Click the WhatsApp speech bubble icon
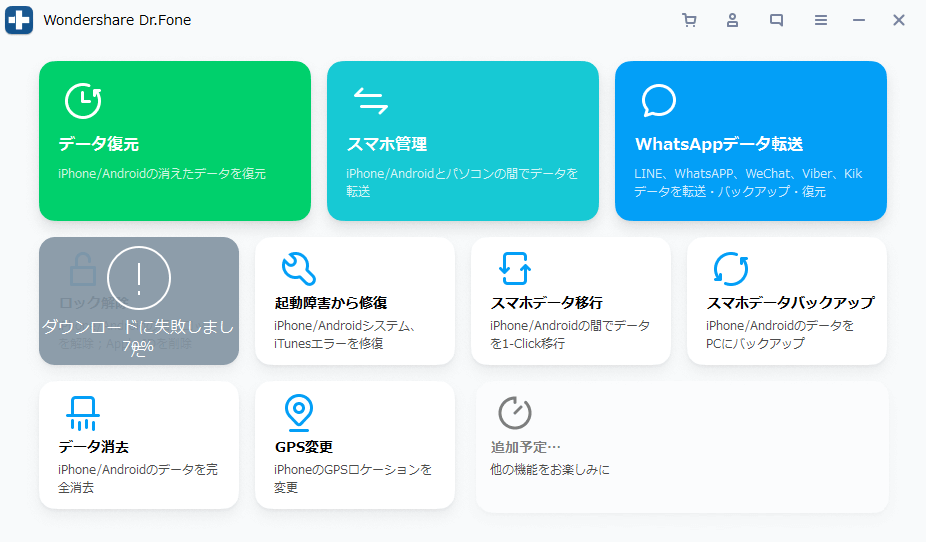Screen dimensions: 926x542 click(658, 100)
